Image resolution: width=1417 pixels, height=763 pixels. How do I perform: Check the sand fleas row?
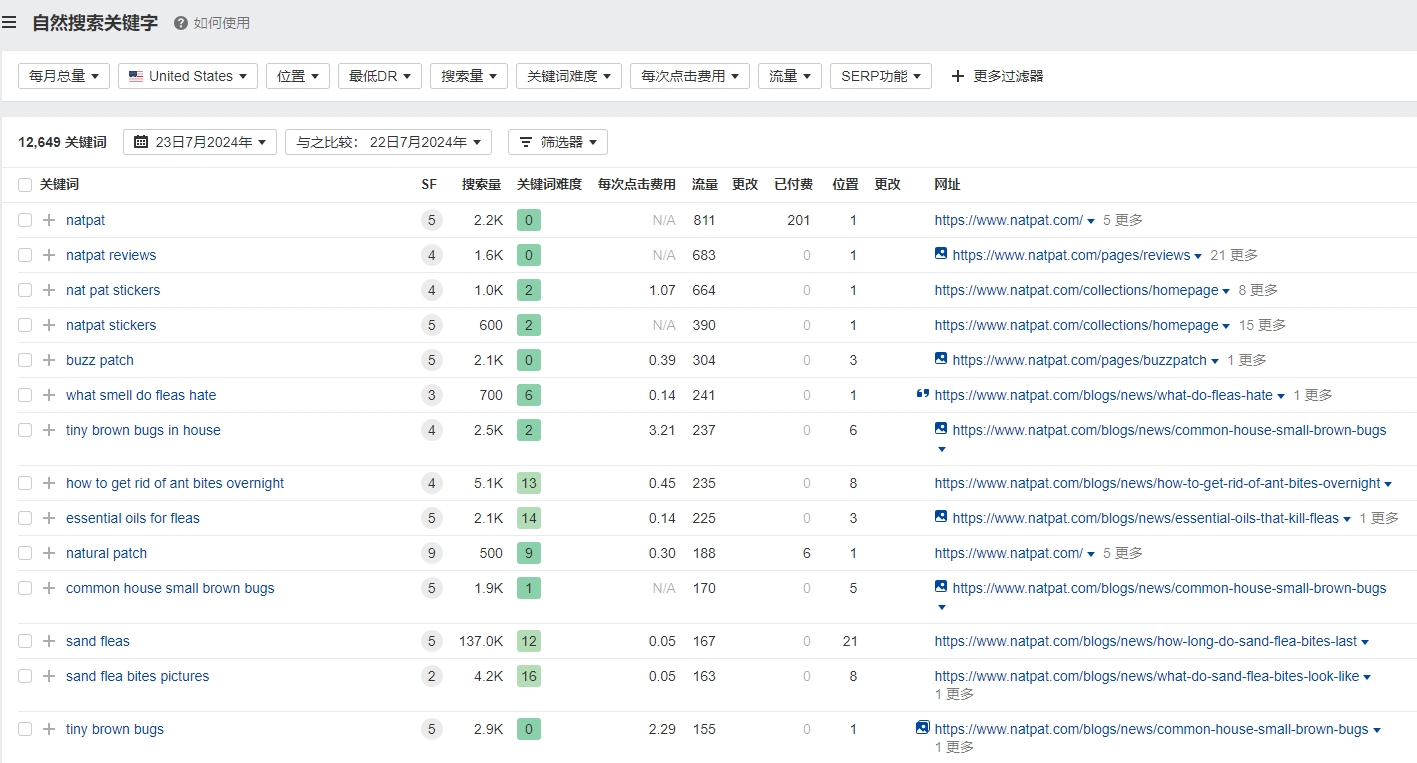pos(25,641)
